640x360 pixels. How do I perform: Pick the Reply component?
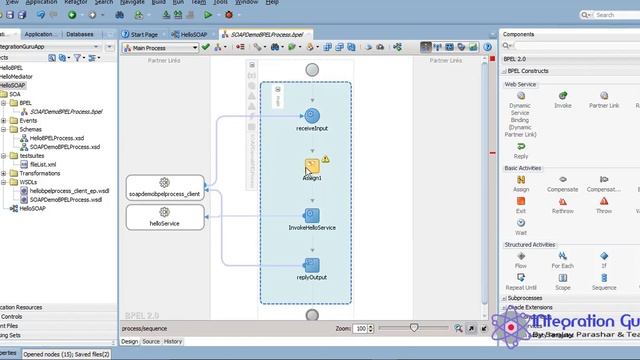(520, 151)
